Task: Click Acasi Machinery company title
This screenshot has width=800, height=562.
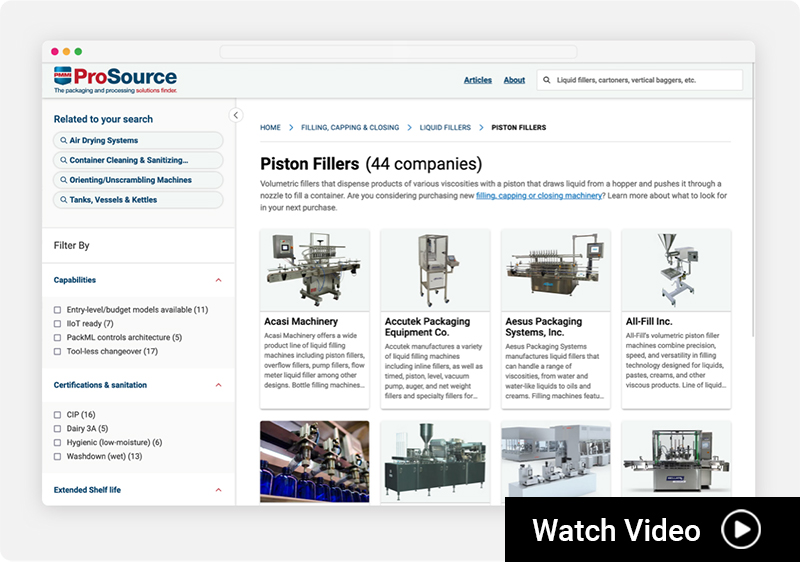Action: point(301,322)
